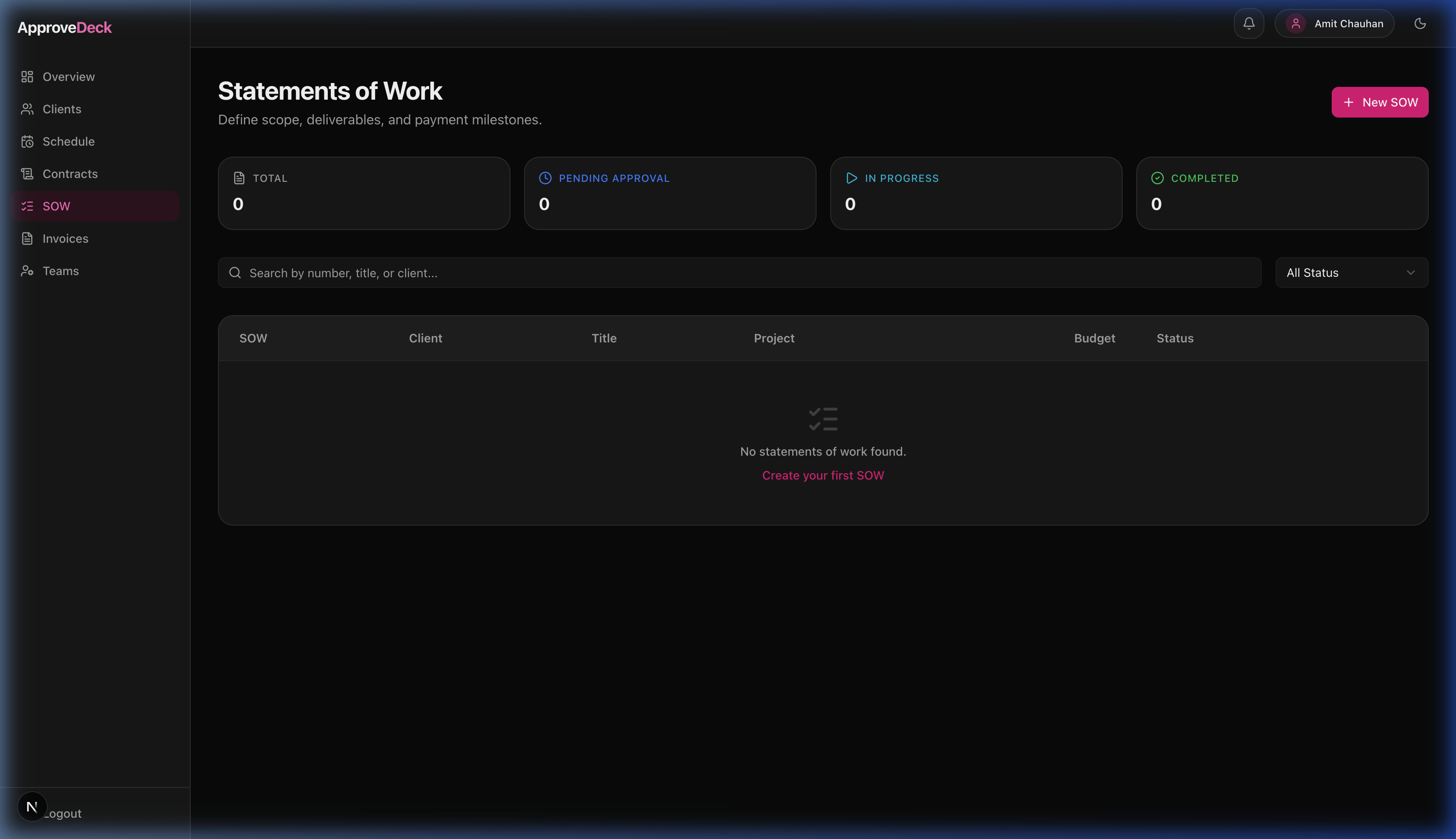Image resolution: width=1456 pixels, height=839 pixels.
Task: Open Invoices document icon
Action: [x=27, y=238]
